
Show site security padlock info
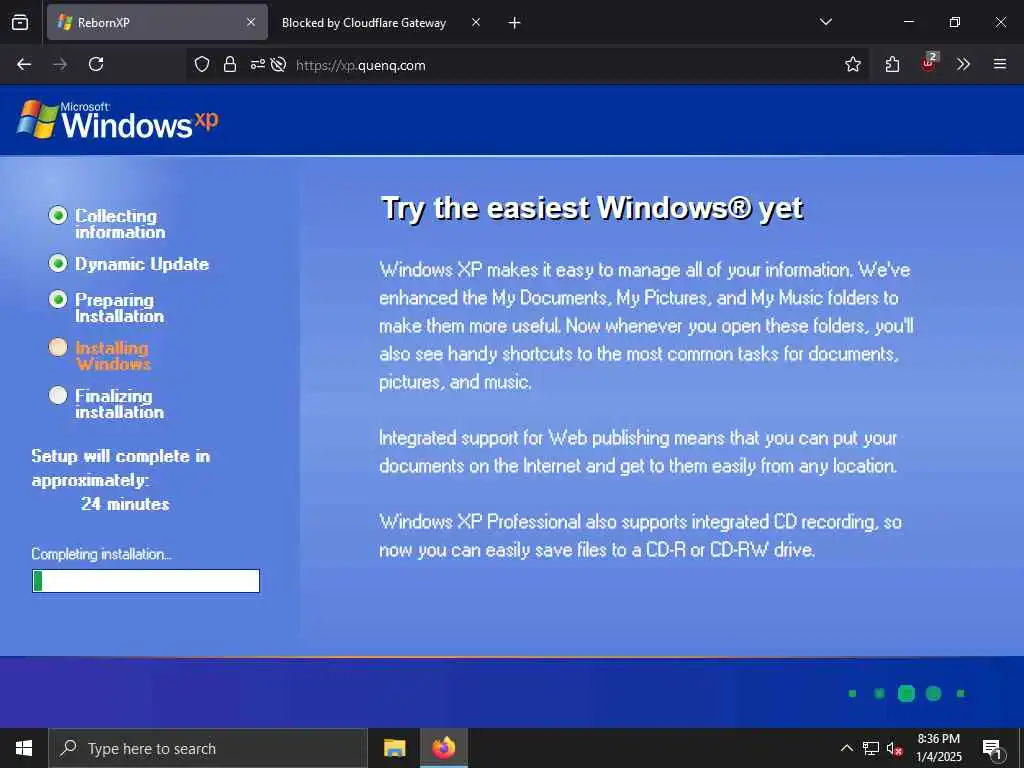(x=229, y=64)
